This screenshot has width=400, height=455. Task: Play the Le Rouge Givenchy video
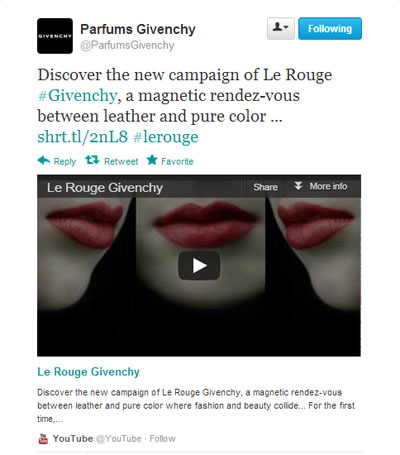click(x=199, y=266)
